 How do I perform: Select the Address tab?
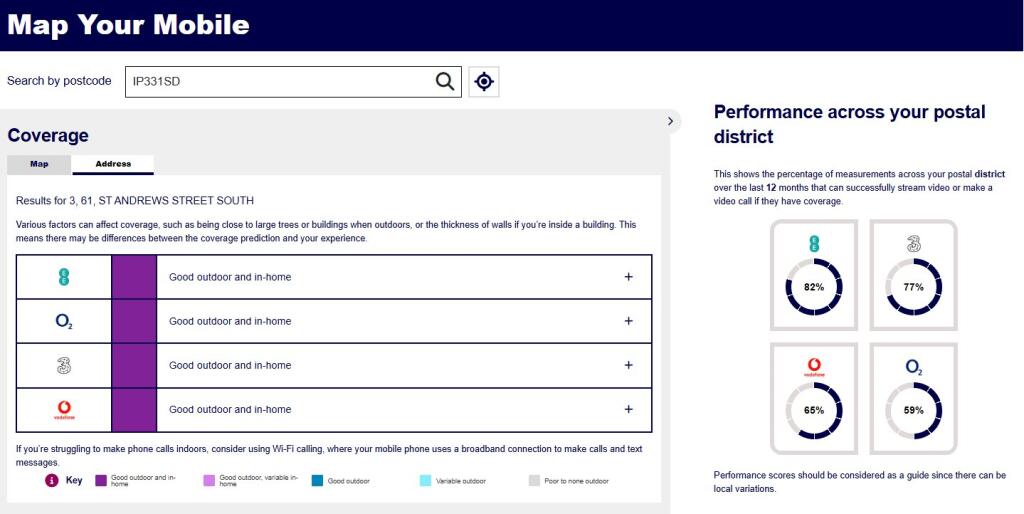pos(113,164)
